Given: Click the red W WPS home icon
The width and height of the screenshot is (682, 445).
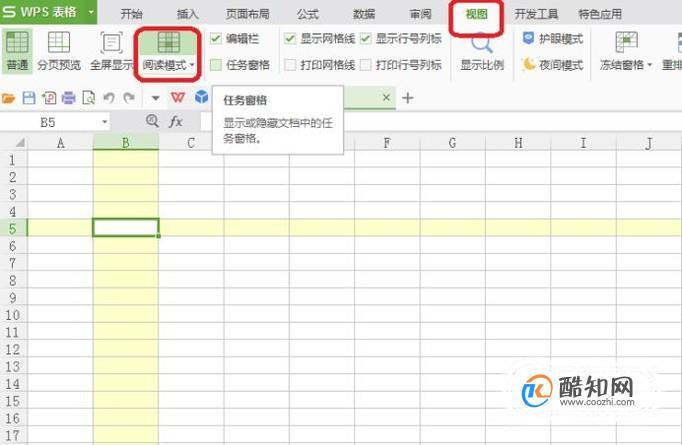Looking at the screenshot, I should [x=178, y=97].
